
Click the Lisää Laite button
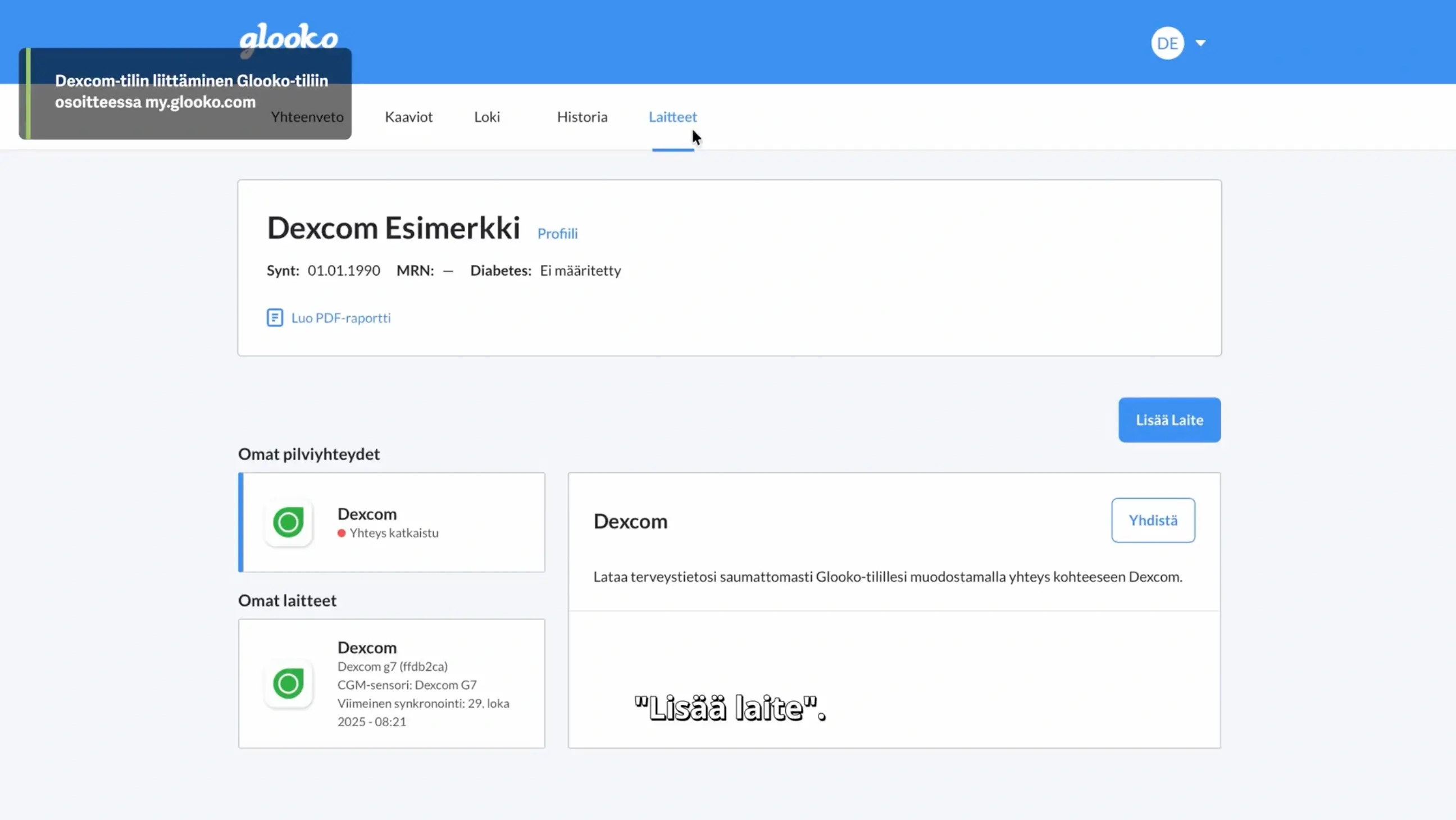[x=1170, y=420]
